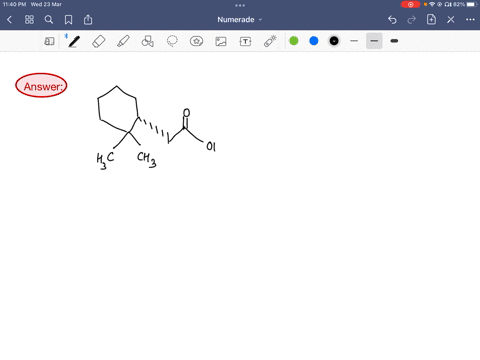Screen dimensions: 480x360
Task: Open the search magnifier
Action: click(49, 20)
